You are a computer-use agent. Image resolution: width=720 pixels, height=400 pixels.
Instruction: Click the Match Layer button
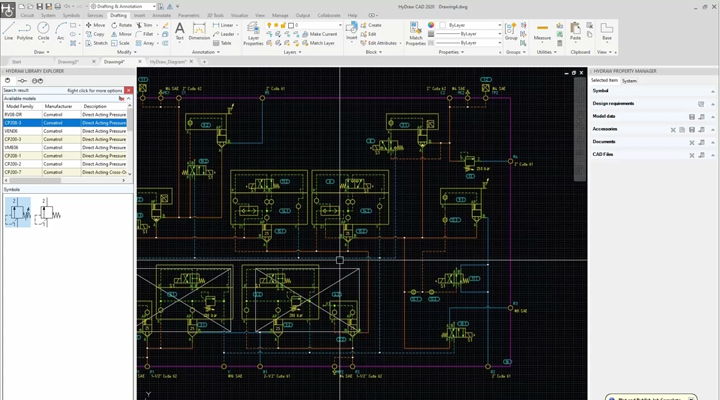(x=318, y=43)
